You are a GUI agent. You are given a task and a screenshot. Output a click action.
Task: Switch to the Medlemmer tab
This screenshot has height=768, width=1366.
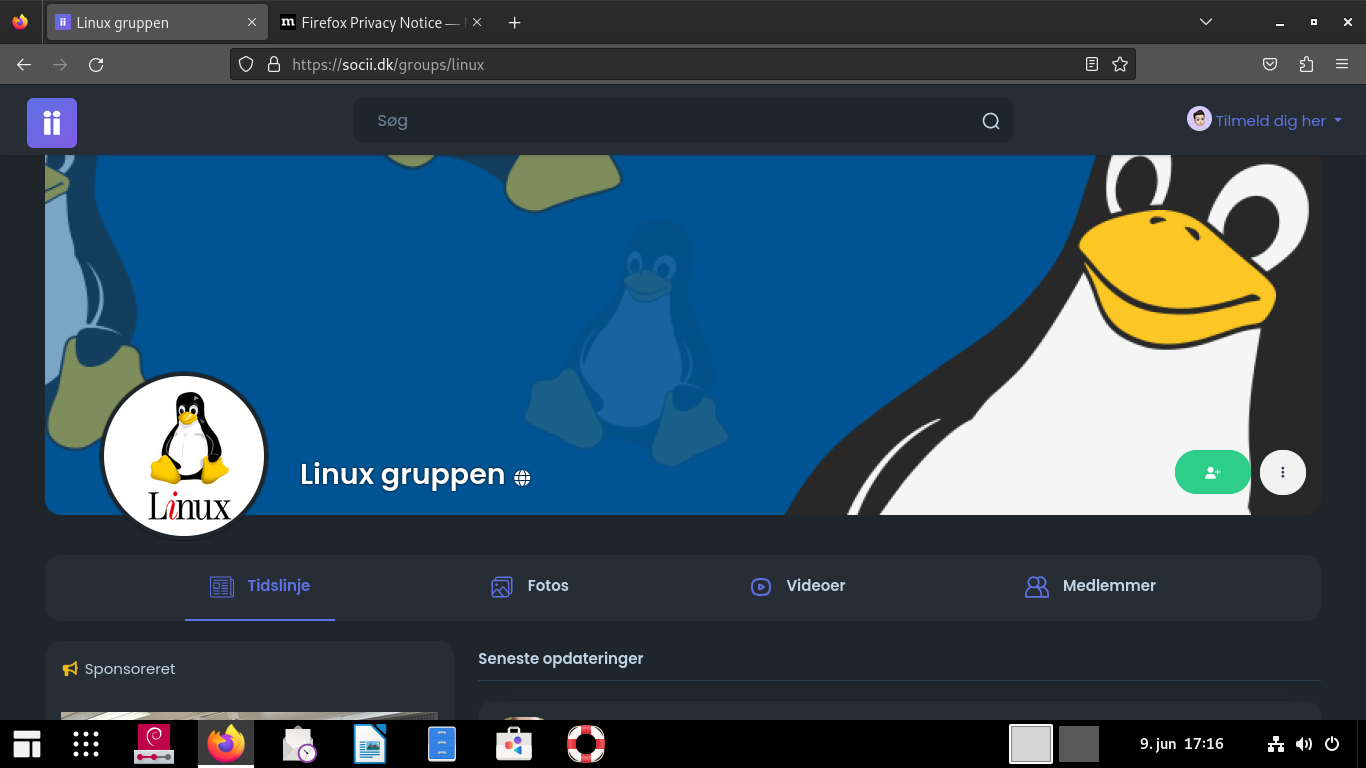(1090, 587)
